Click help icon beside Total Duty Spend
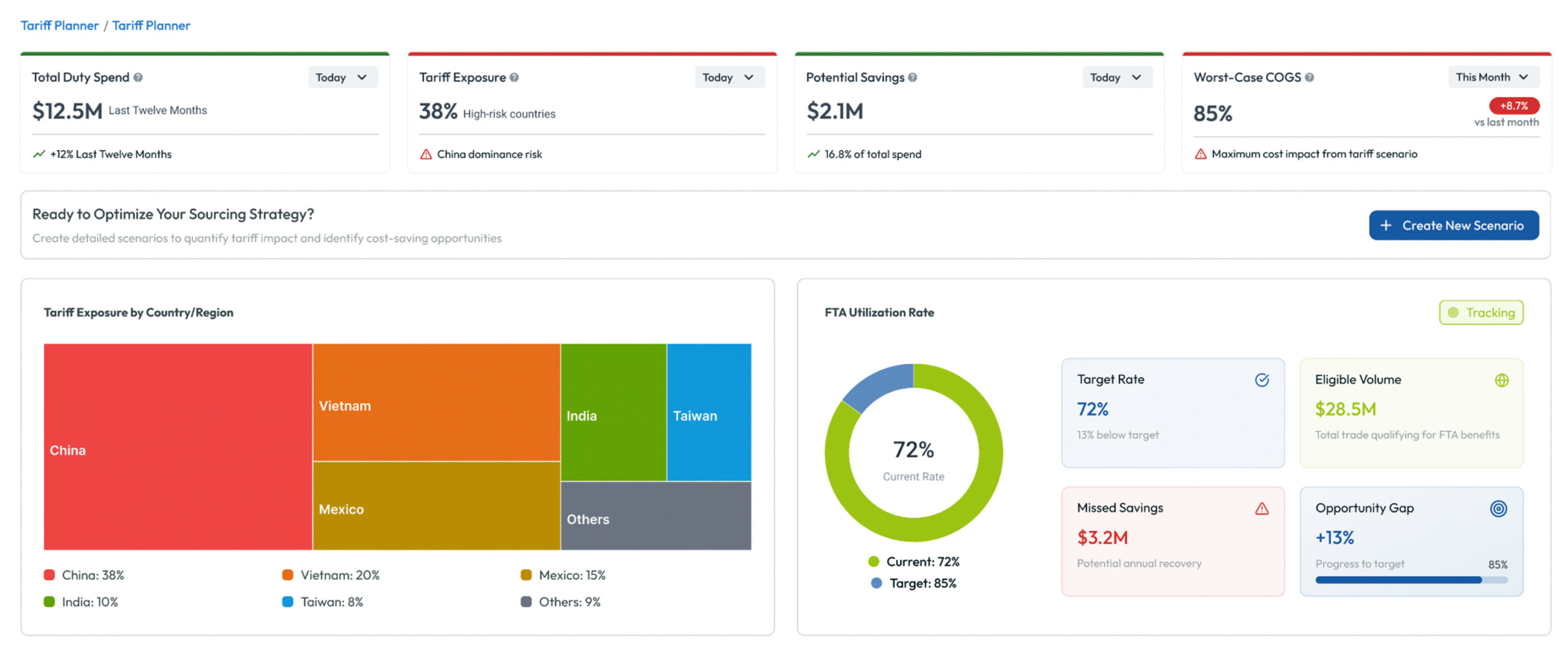Viewport: 1568px width, 645px height. [138, 77]
